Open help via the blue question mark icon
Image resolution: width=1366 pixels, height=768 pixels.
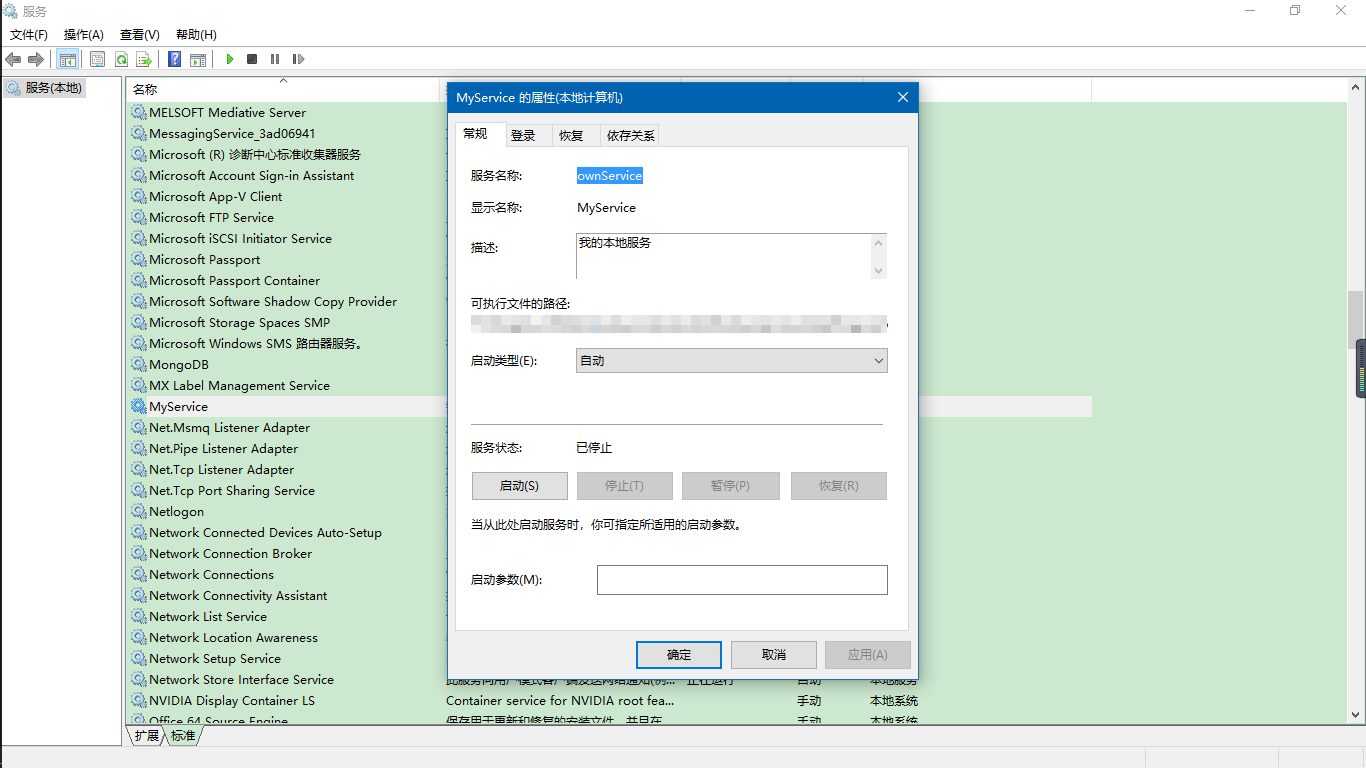[174, 59]
